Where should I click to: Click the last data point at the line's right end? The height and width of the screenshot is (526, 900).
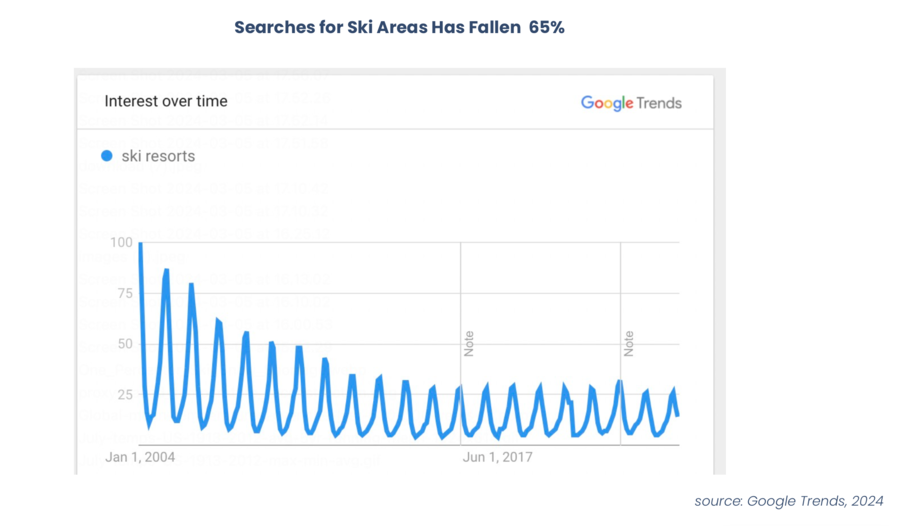(678, 415)
